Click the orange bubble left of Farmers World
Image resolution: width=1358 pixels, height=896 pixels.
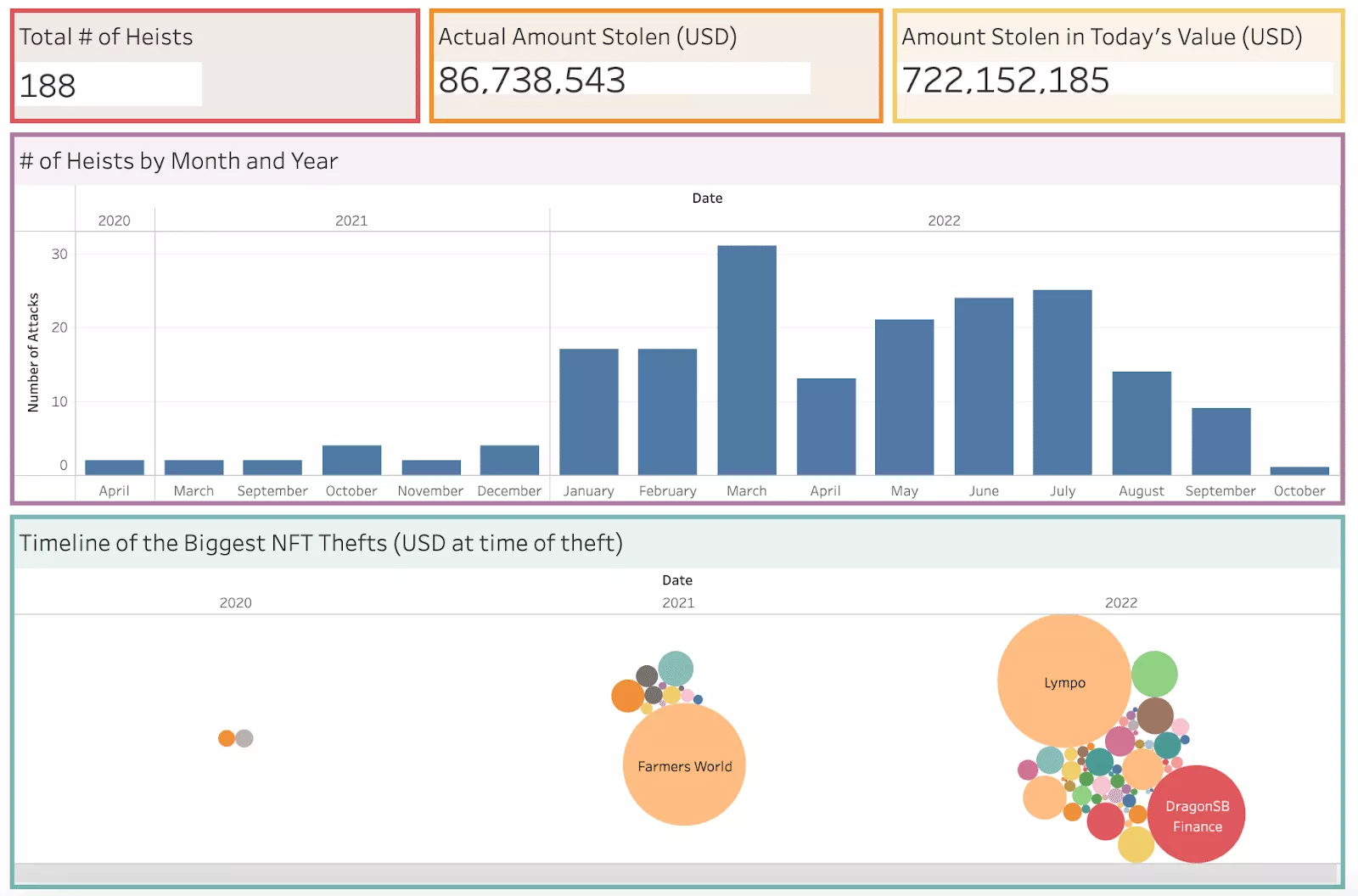click(x=627, y=696)
